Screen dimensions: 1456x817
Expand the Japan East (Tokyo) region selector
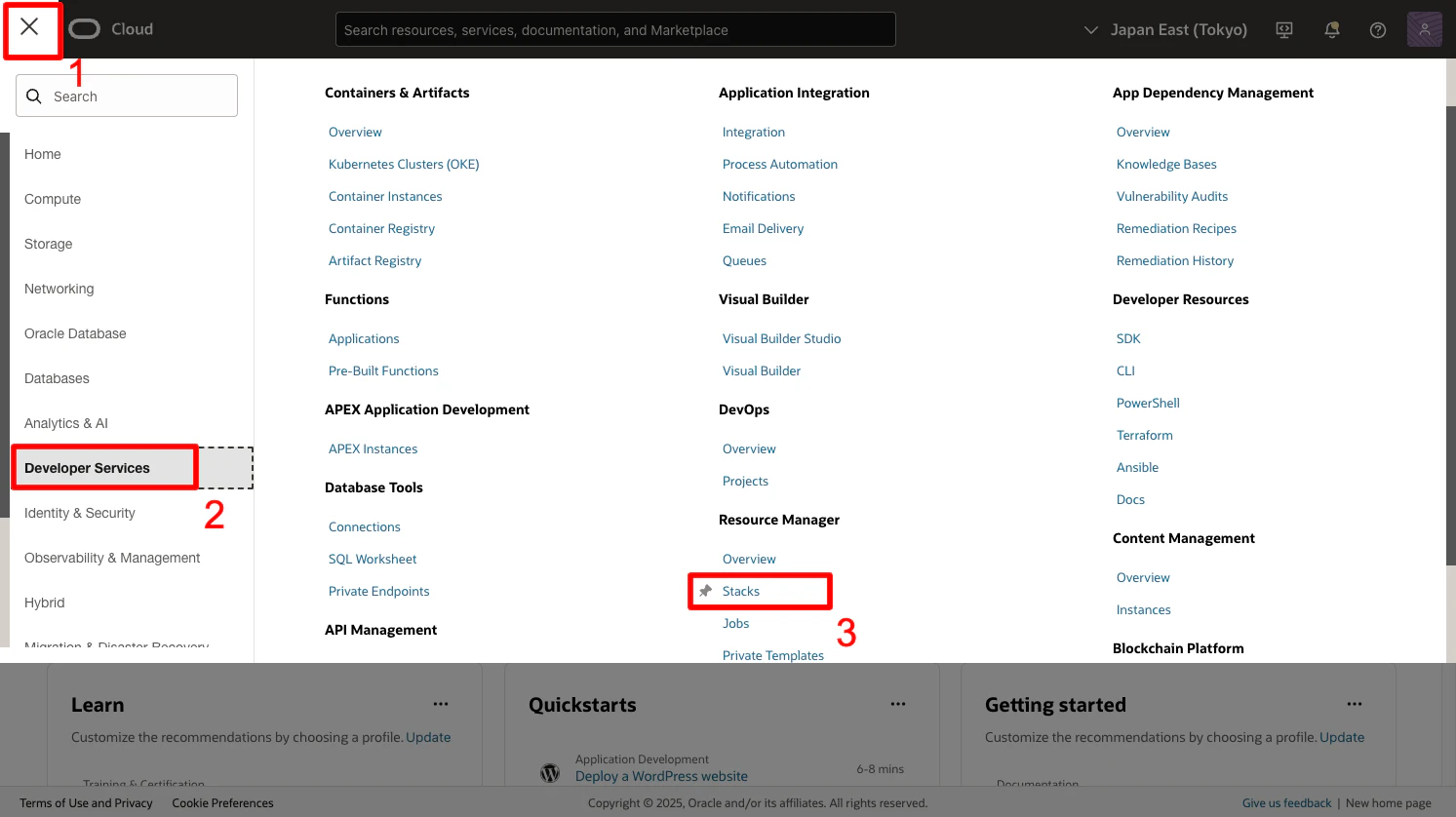click(x=1166, y=30)
